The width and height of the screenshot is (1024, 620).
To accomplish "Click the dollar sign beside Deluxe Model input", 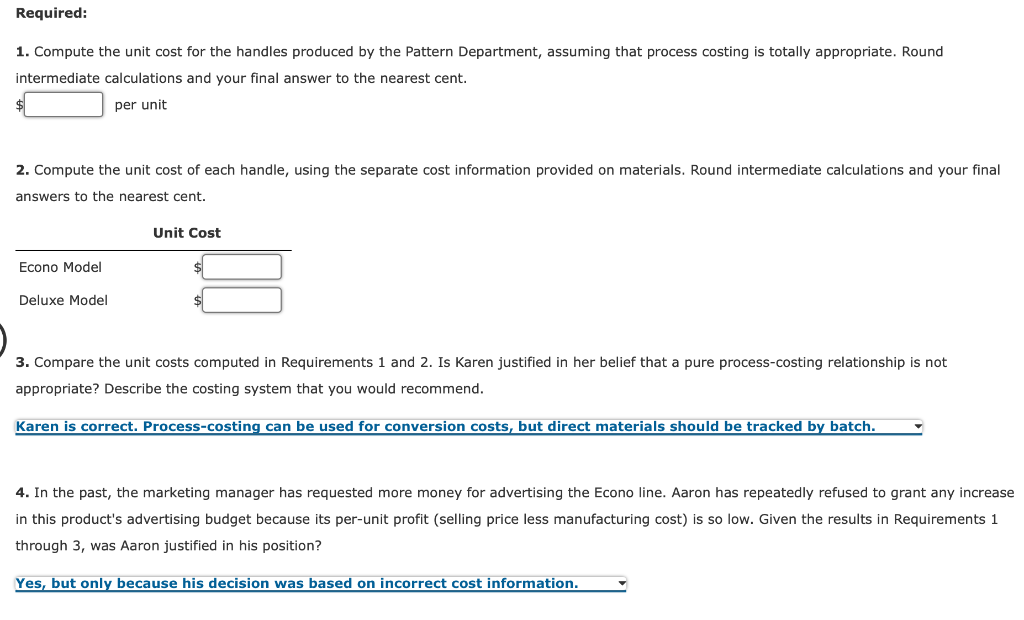I will pyautogui.click(x=197, y=300).
